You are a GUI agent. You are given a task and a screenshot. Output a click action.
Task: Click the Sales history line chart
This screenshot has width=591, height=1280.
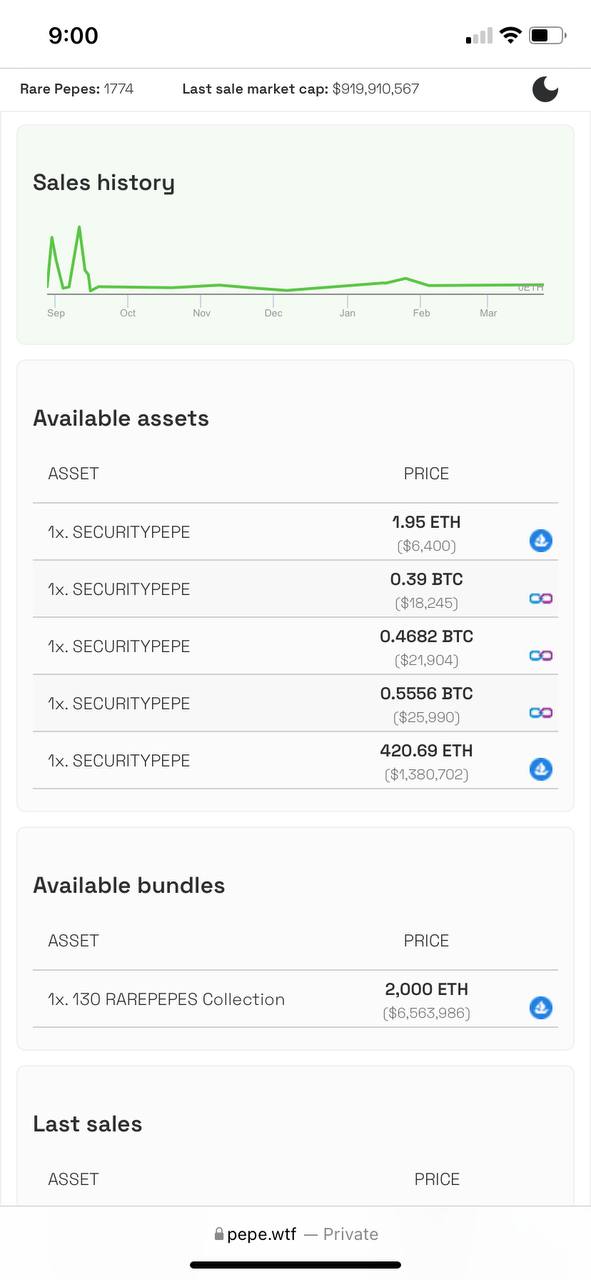pos(296,260)
